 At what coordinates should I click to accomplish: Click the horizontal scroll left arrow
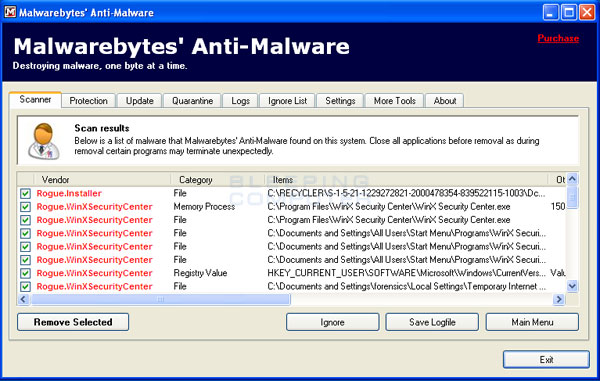tap(23, 299)
